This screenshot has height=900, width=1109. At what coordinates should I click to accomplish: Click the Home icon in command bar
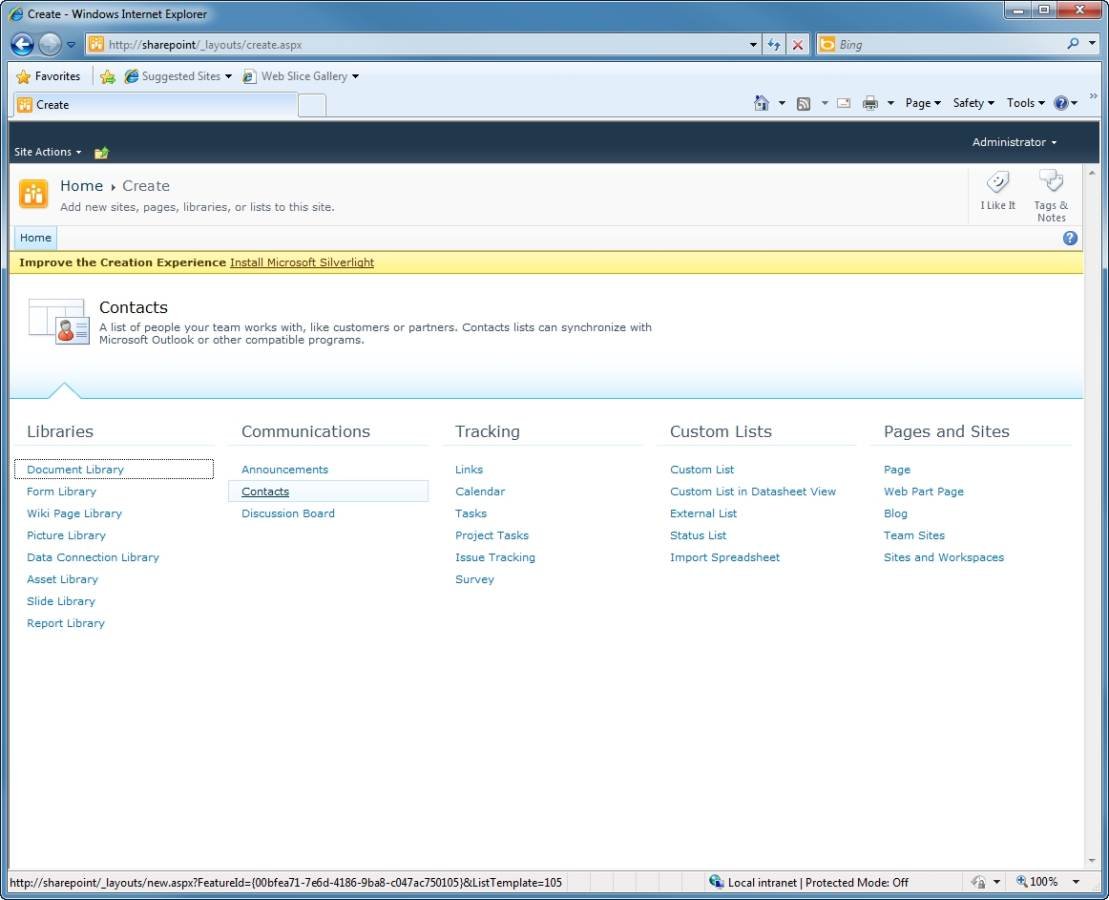[761, 103]
